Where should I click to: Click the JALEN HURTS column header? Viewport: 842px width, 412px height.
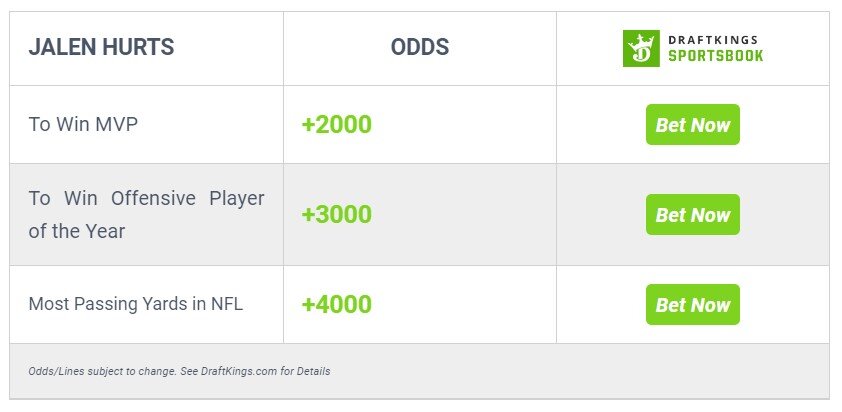click(101, 47)
